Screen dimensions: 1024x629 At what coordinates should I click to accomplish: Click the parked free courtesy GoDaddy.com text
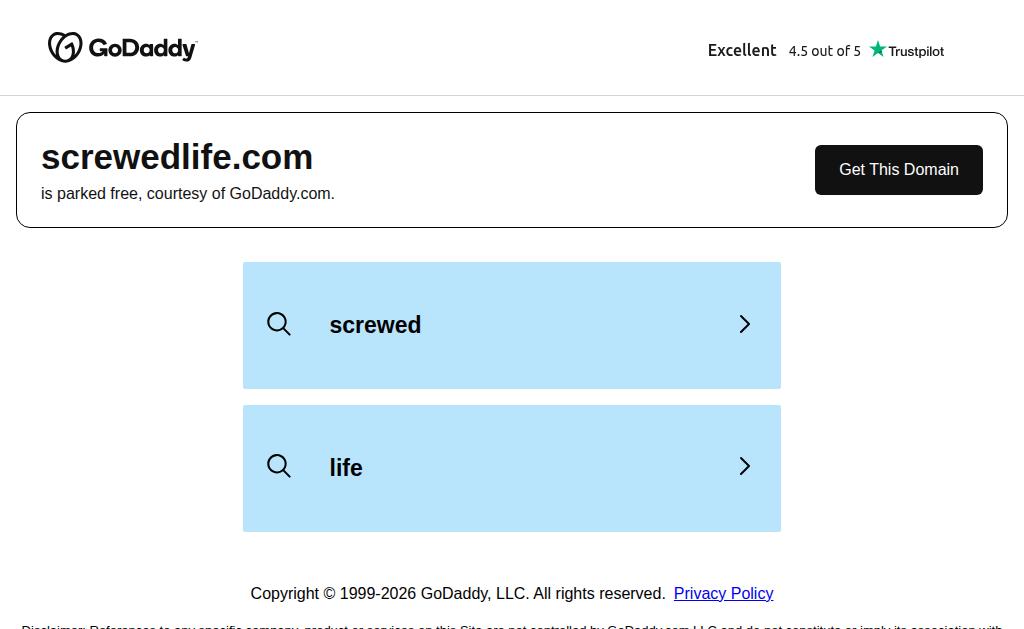187,193
